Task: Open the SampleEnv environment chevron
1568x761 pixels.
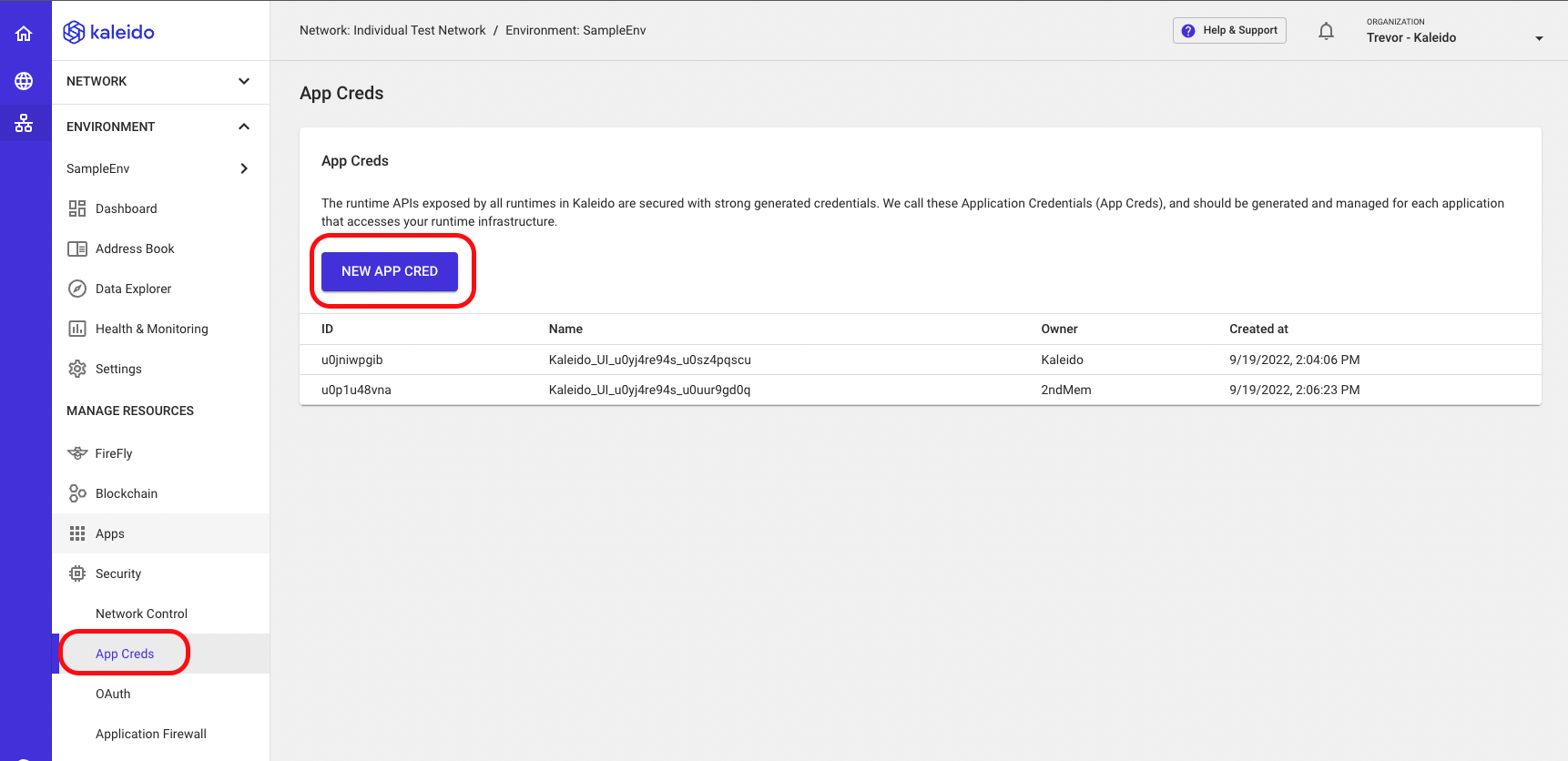Action: 244,168
